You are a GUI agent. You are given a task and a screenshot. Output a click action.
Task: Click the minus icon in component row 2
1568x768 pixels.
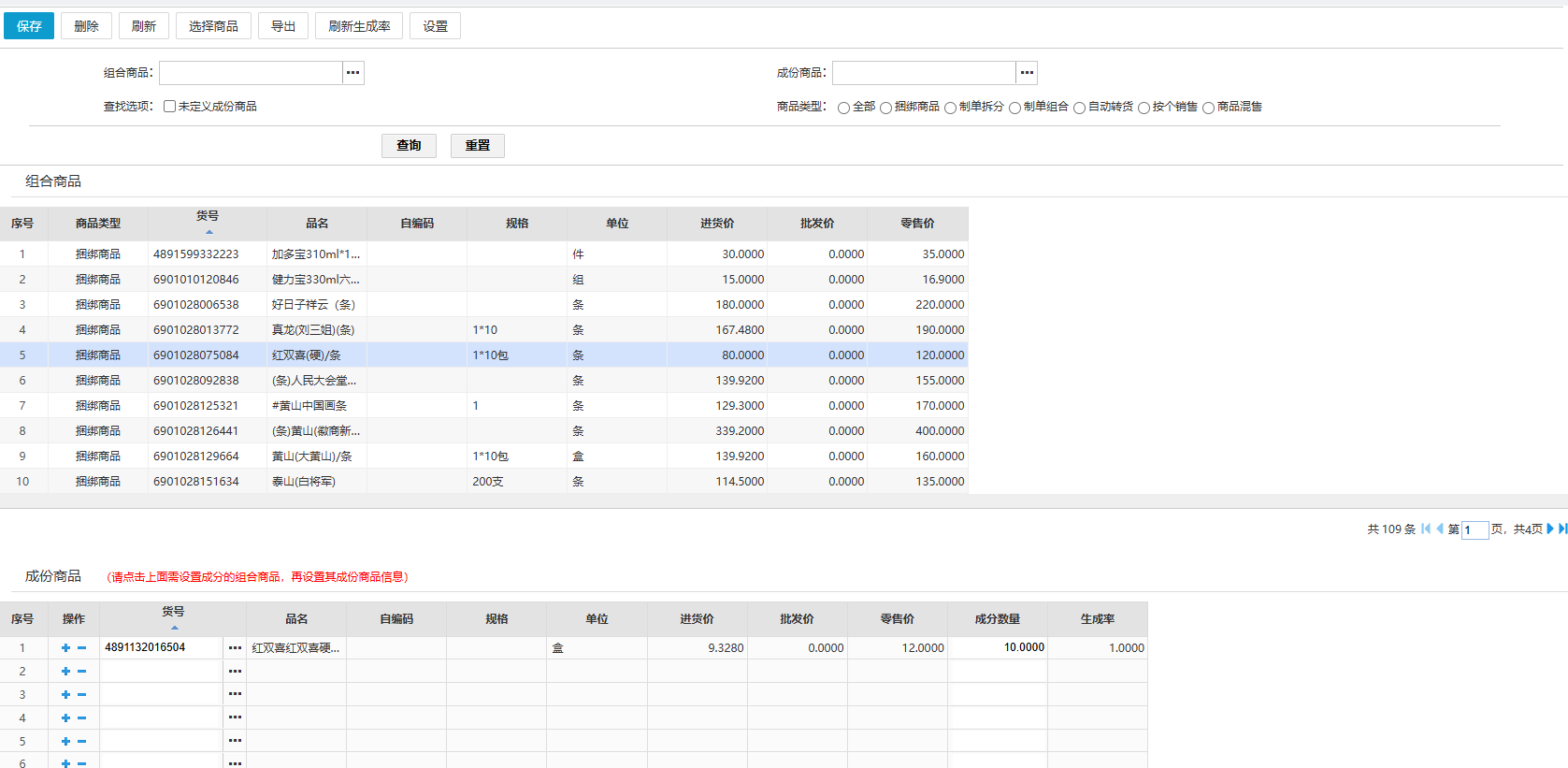pyautogui.click(x=82, y=671)
